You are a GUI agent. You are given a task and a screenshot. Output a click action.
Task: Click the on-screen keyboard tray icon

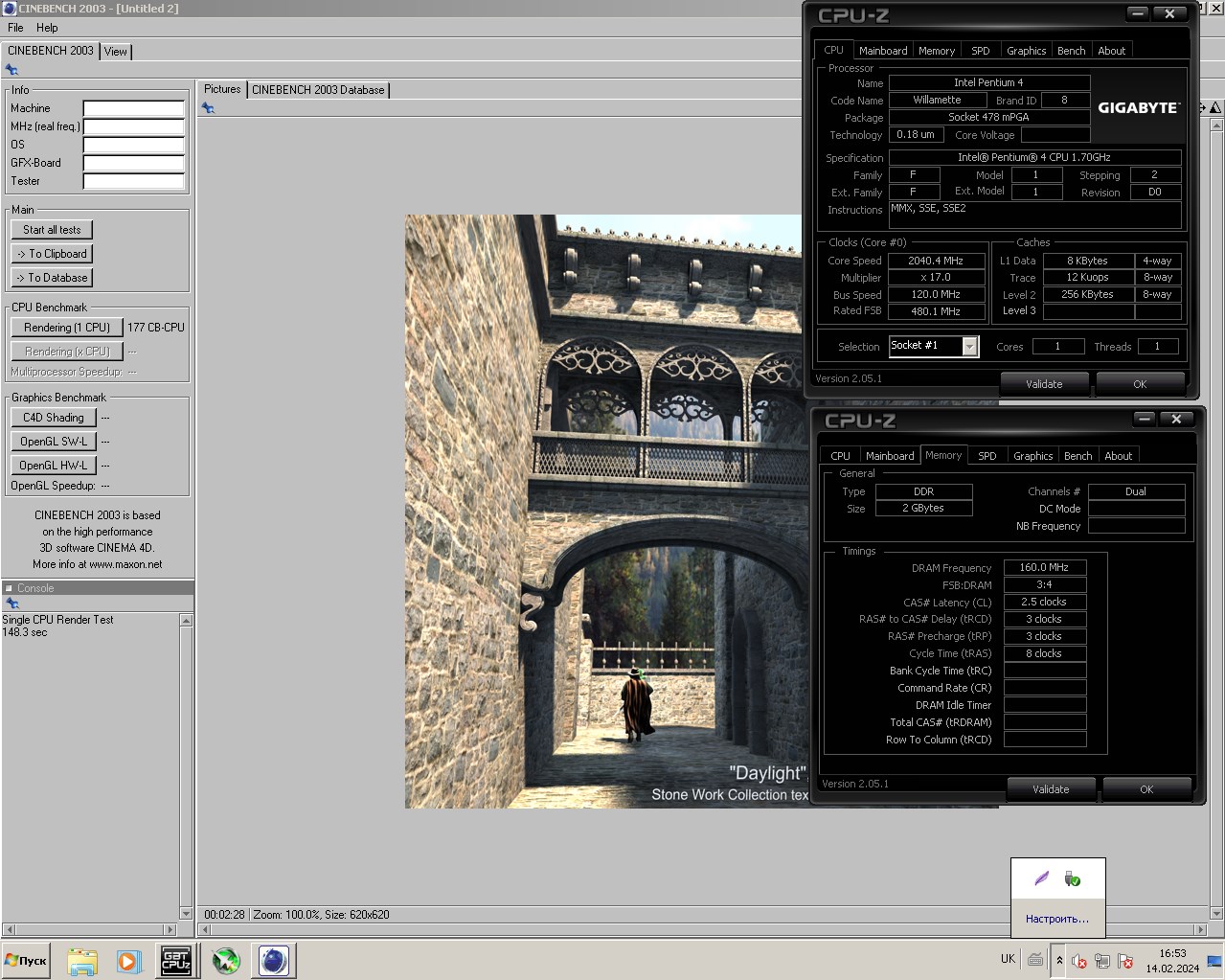[1035, 959]
